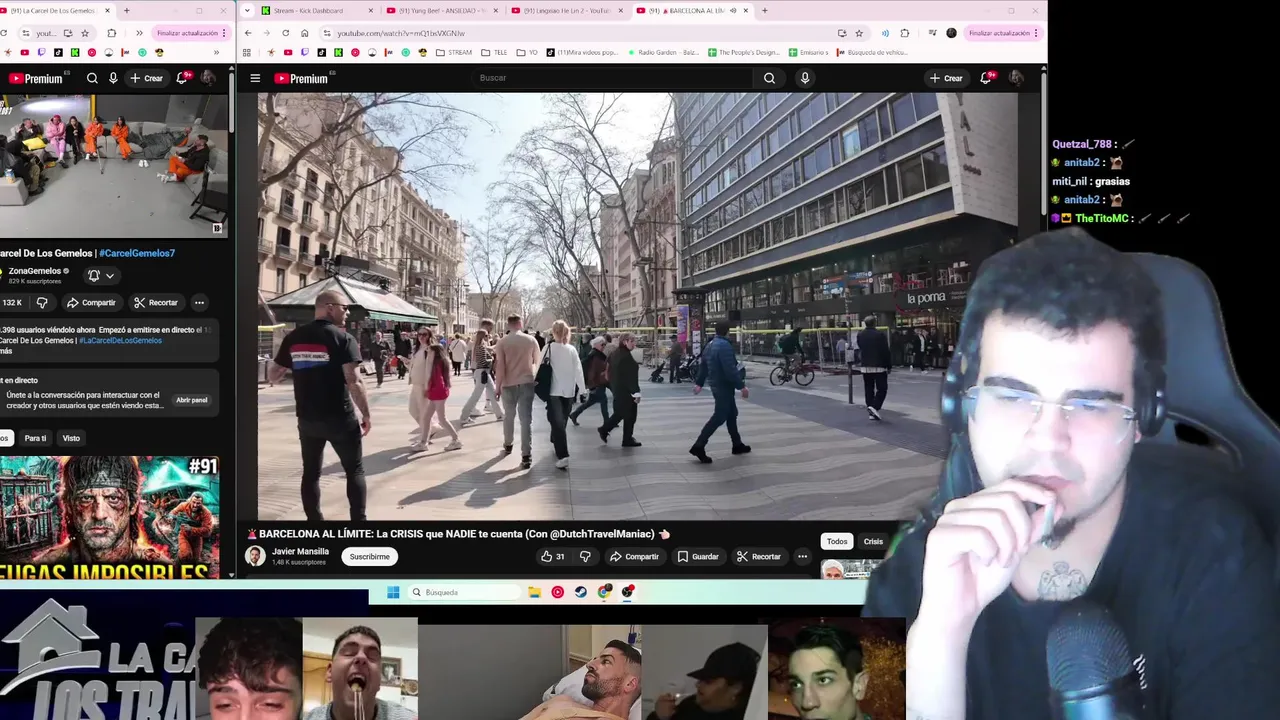Reload page in the right browser window
This screenshot has width=1280, height=720.
285,33
